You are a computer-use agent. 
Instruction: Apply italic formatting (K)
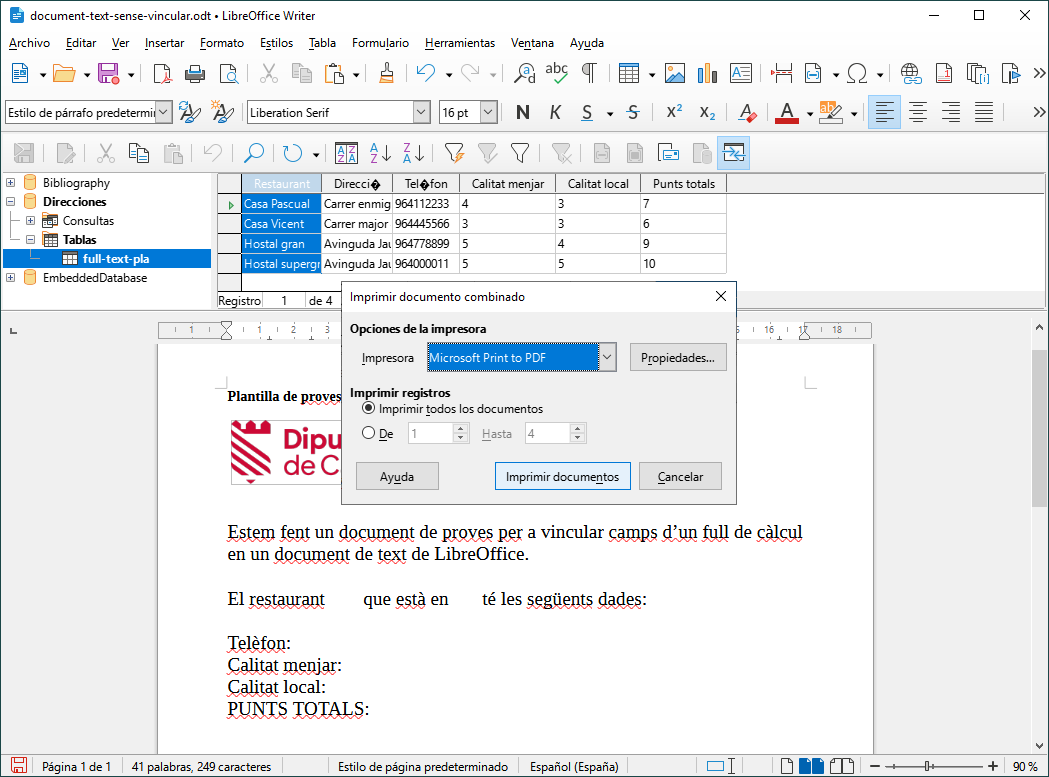555,112
